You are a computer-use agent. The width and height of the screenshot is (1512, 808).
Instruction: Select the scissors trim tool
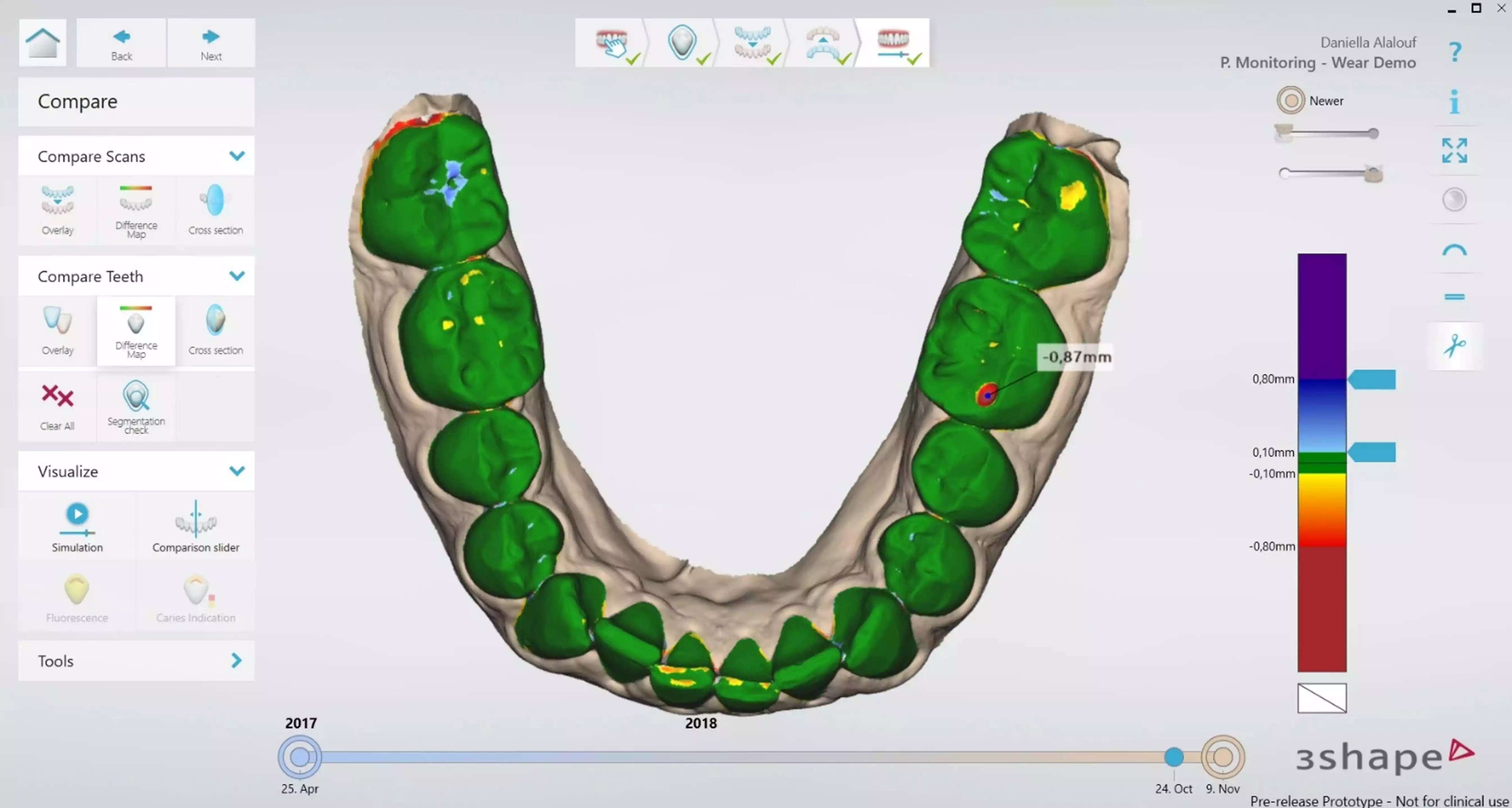[1454, 346]
